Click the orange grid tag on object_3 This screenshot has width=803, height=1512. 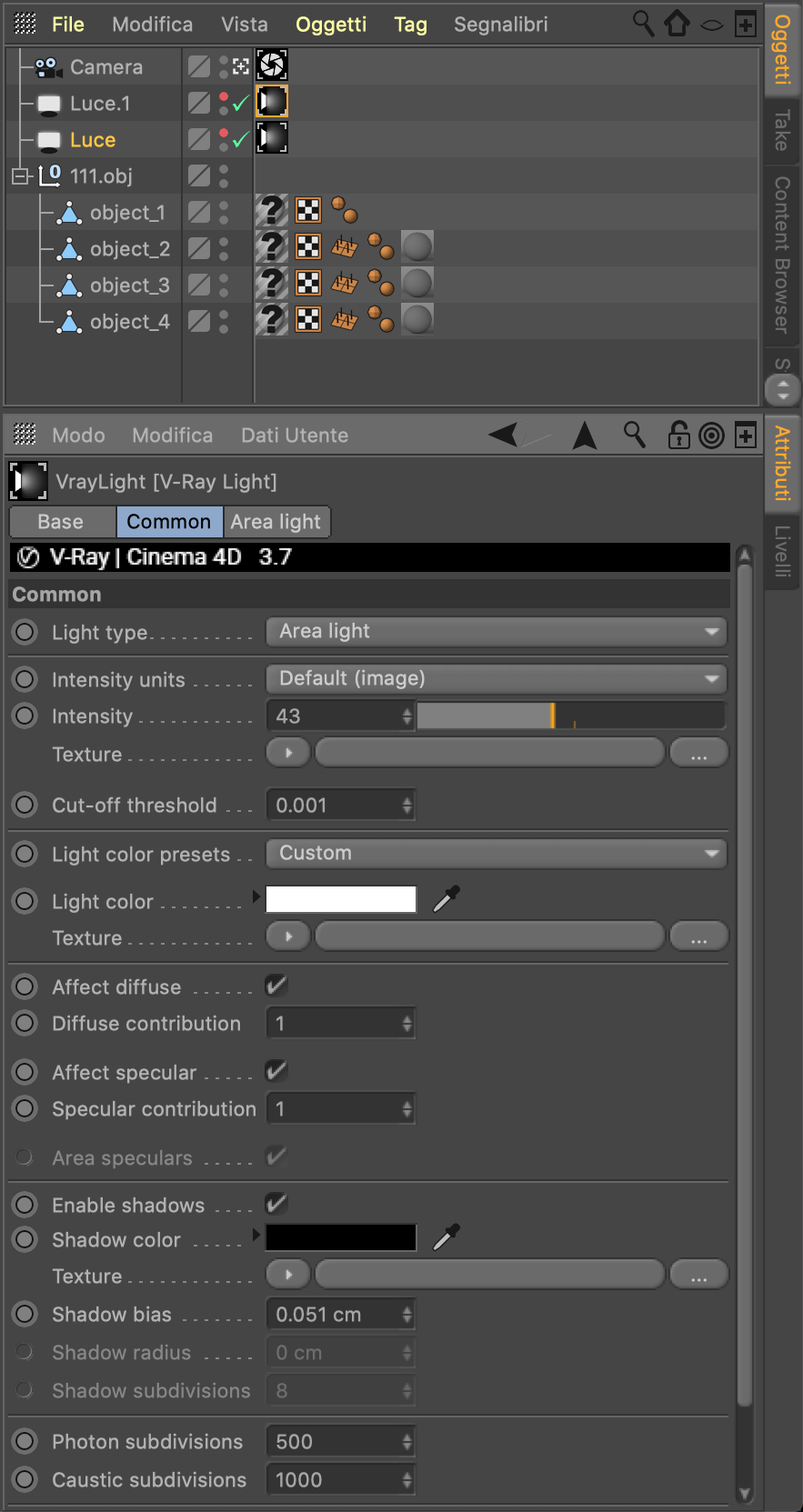[344, 283]
